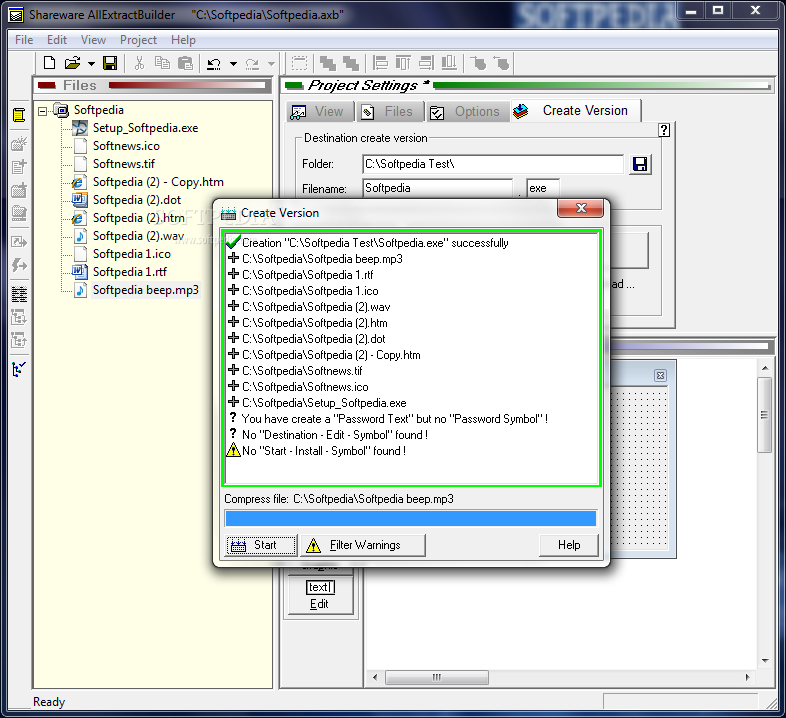
Task: Open the Redo history dropdown arrow
Action: click(x=271, y=64)
